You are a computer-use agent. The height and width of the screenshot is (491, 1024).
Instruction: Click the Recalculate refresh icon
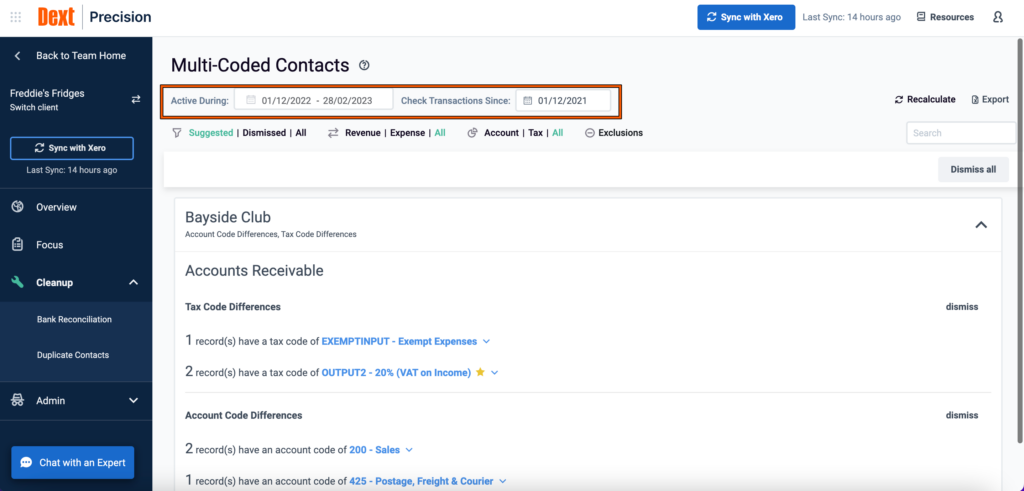[x=899, y=100]
